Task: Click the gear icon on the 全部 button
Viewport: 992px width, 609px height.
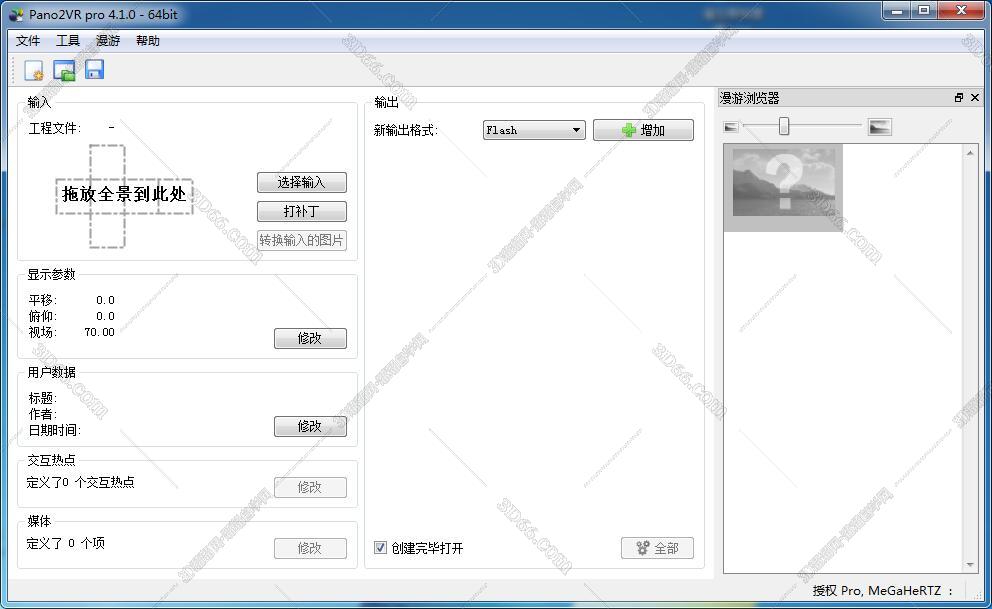Action: coord(641,548)
